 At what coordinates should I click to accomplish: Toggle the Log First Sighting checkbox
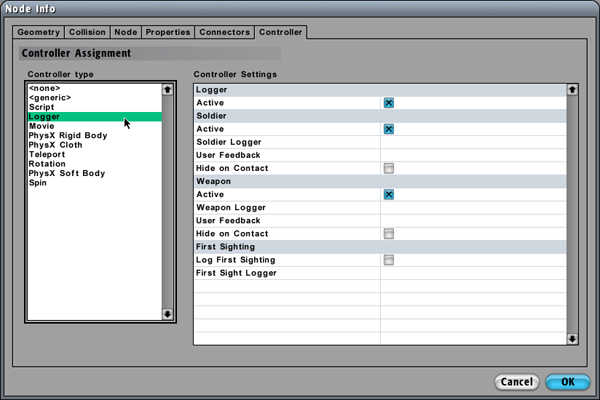point(388,260)
